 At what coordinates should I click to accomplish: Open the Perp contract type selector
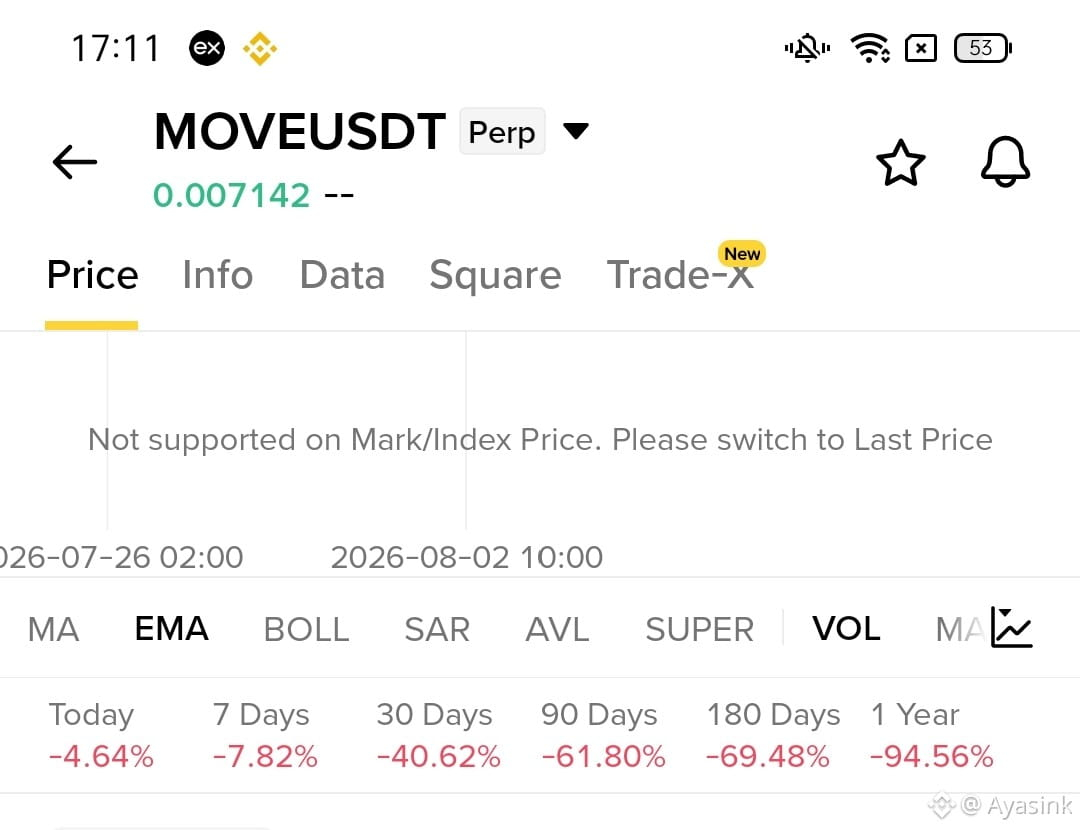(x=502, y=131)
